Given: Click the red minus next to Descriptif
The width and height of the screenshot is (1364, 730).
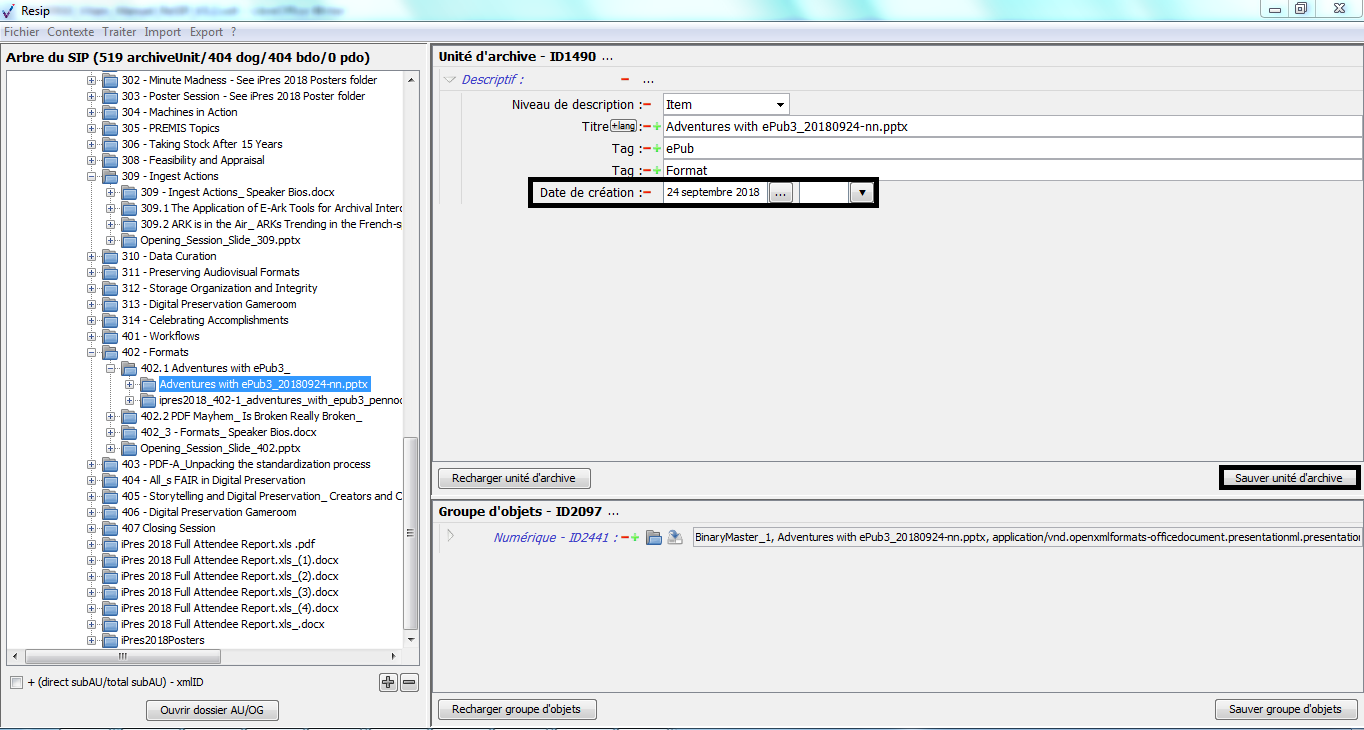Looking at the screenshot, I should pyautogui.click(x=625, y=80).
